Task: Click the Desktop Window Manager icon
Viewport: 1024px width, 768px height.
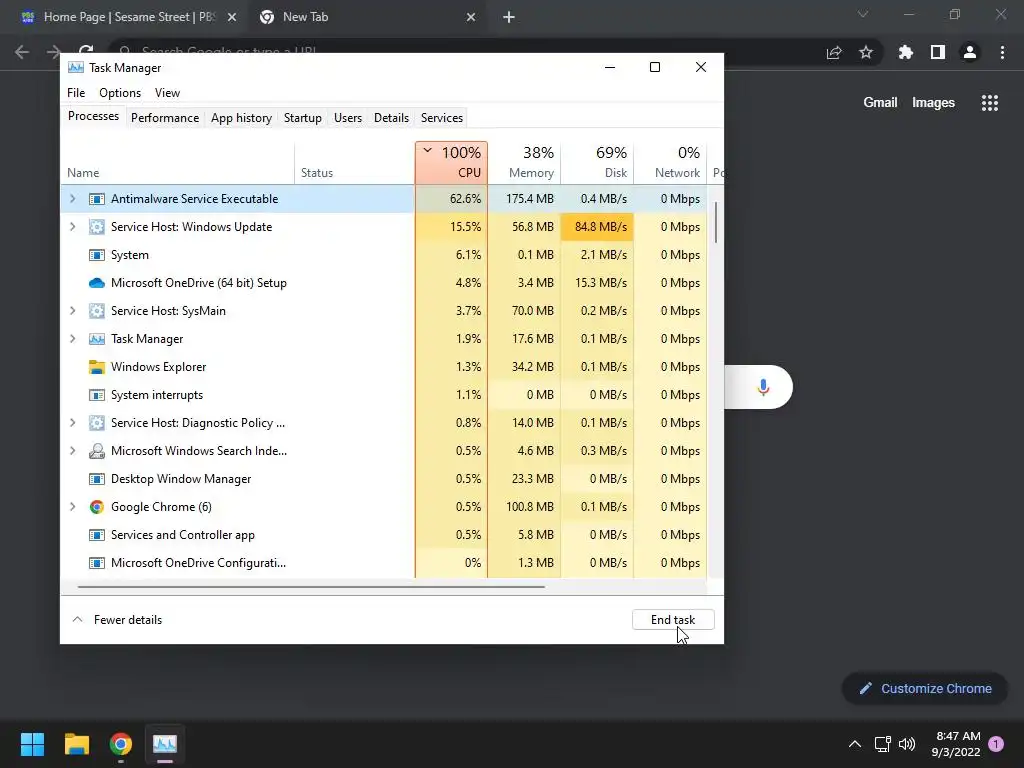Action: [97, 479]
